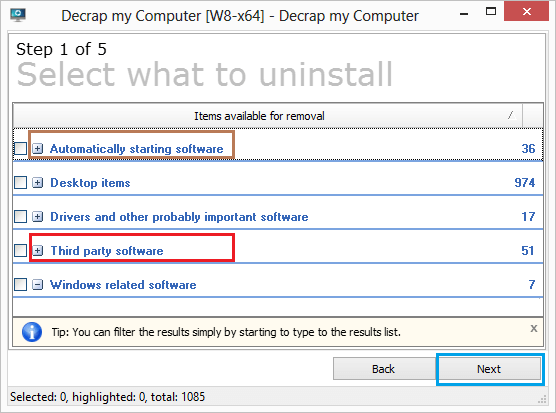The height and width of the screenshot is (413, 556).
Task: Go Back to previous step
Action: (x=384, y=369)
